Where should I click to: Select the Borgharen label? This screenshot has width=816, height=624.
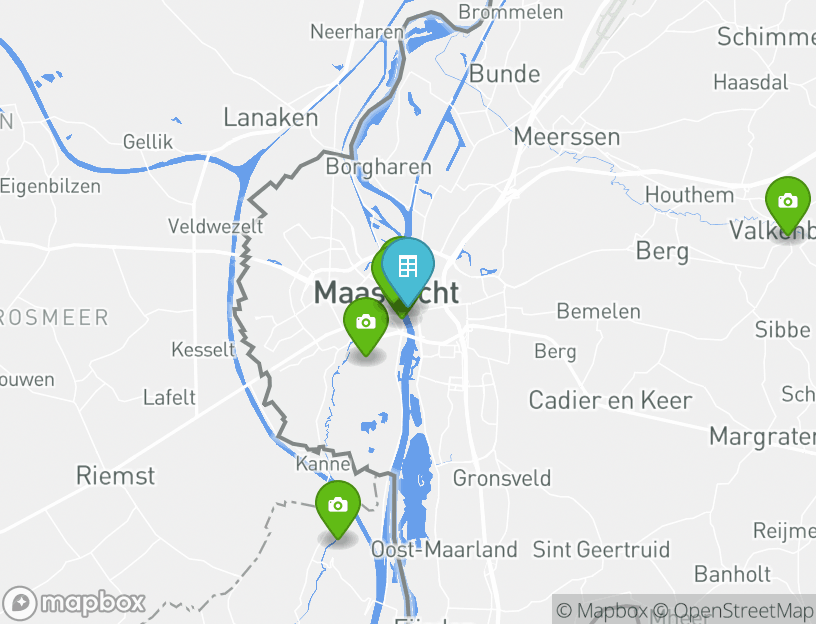click(378, 167)
